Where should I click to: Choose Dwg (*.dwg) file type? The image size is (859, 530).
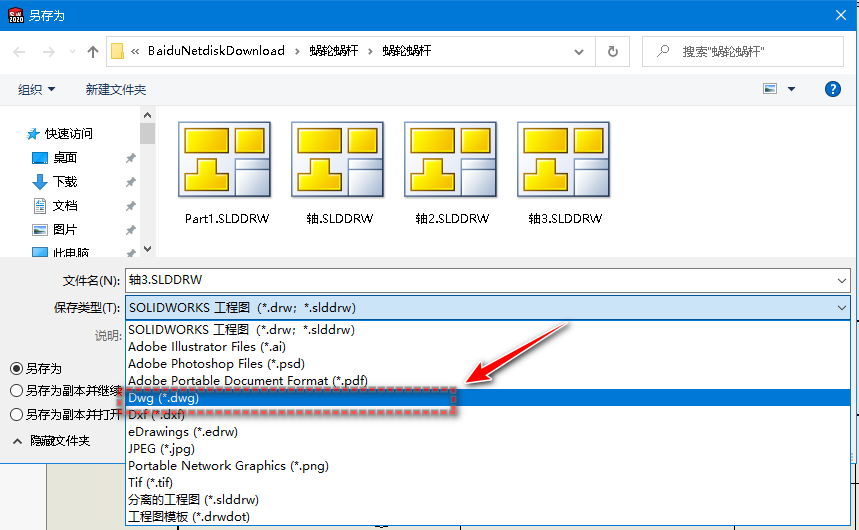point(488,397)
